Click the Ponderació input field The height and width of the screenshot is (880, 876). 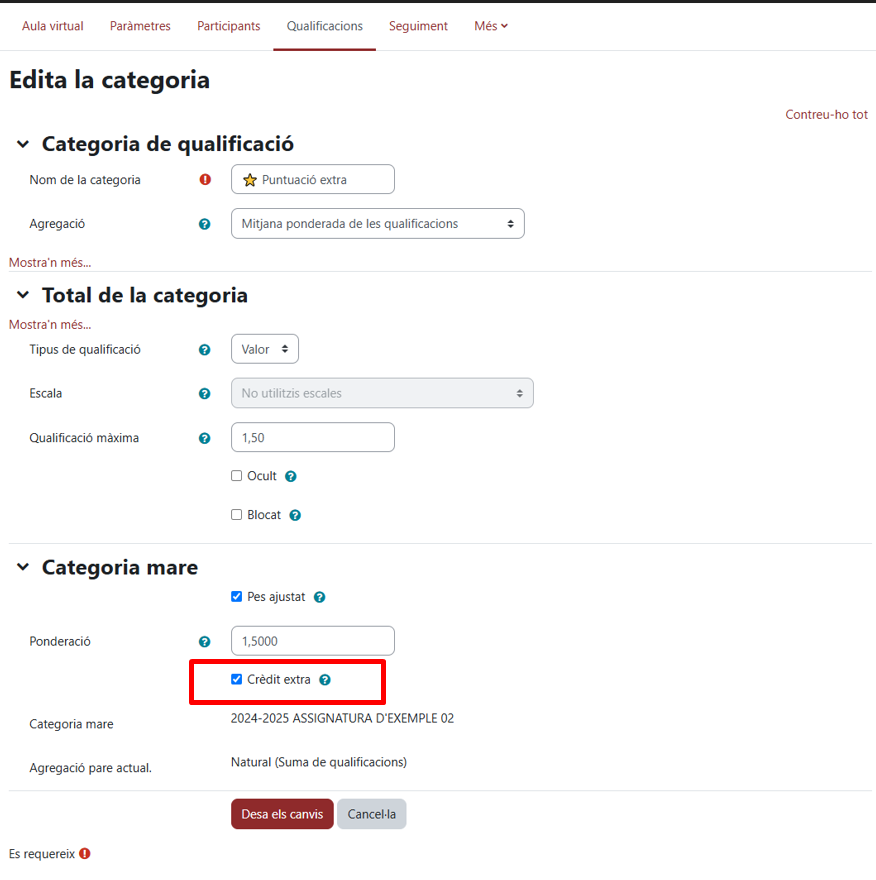312,641
